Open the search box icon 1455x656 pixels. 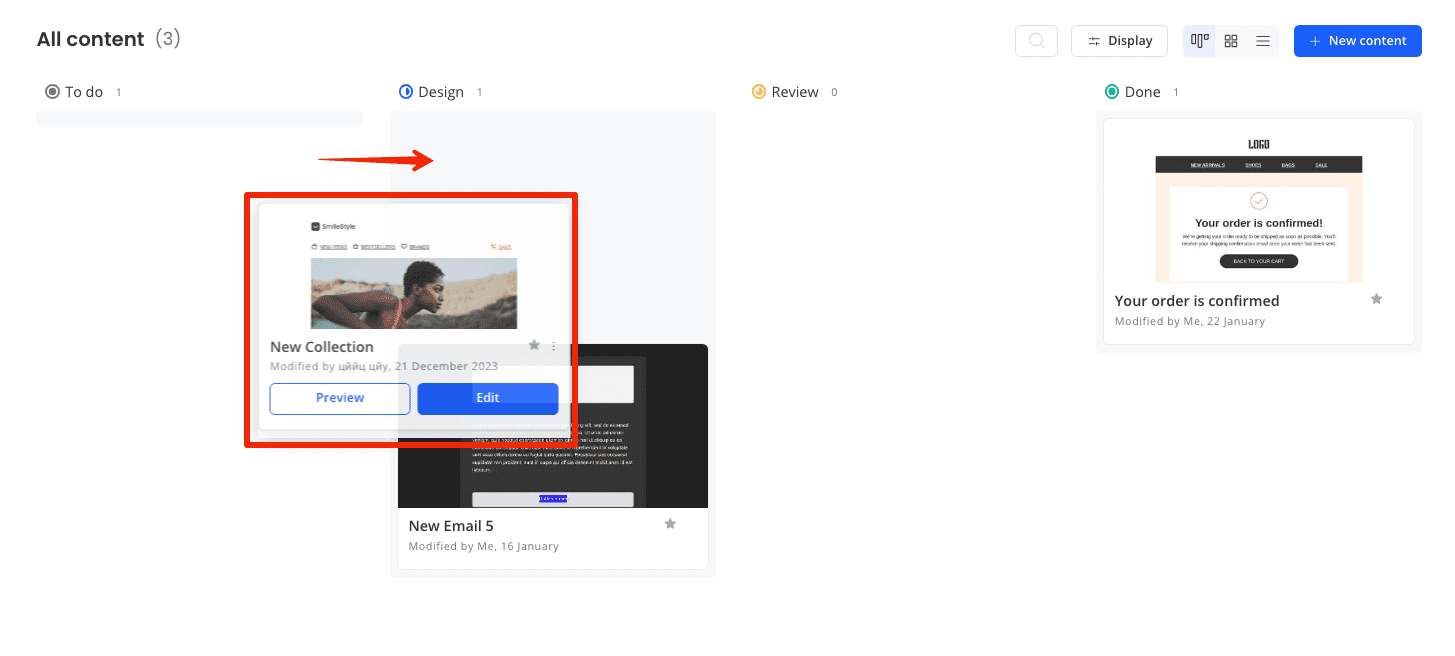point(1036,41)
